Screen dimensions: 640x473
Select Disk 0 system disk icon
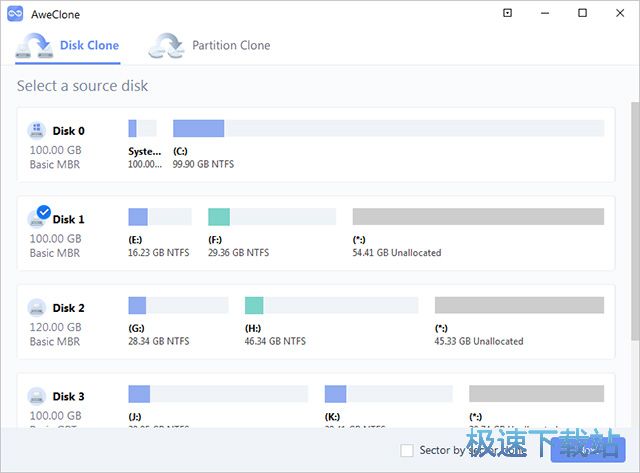tap(37, 130)
